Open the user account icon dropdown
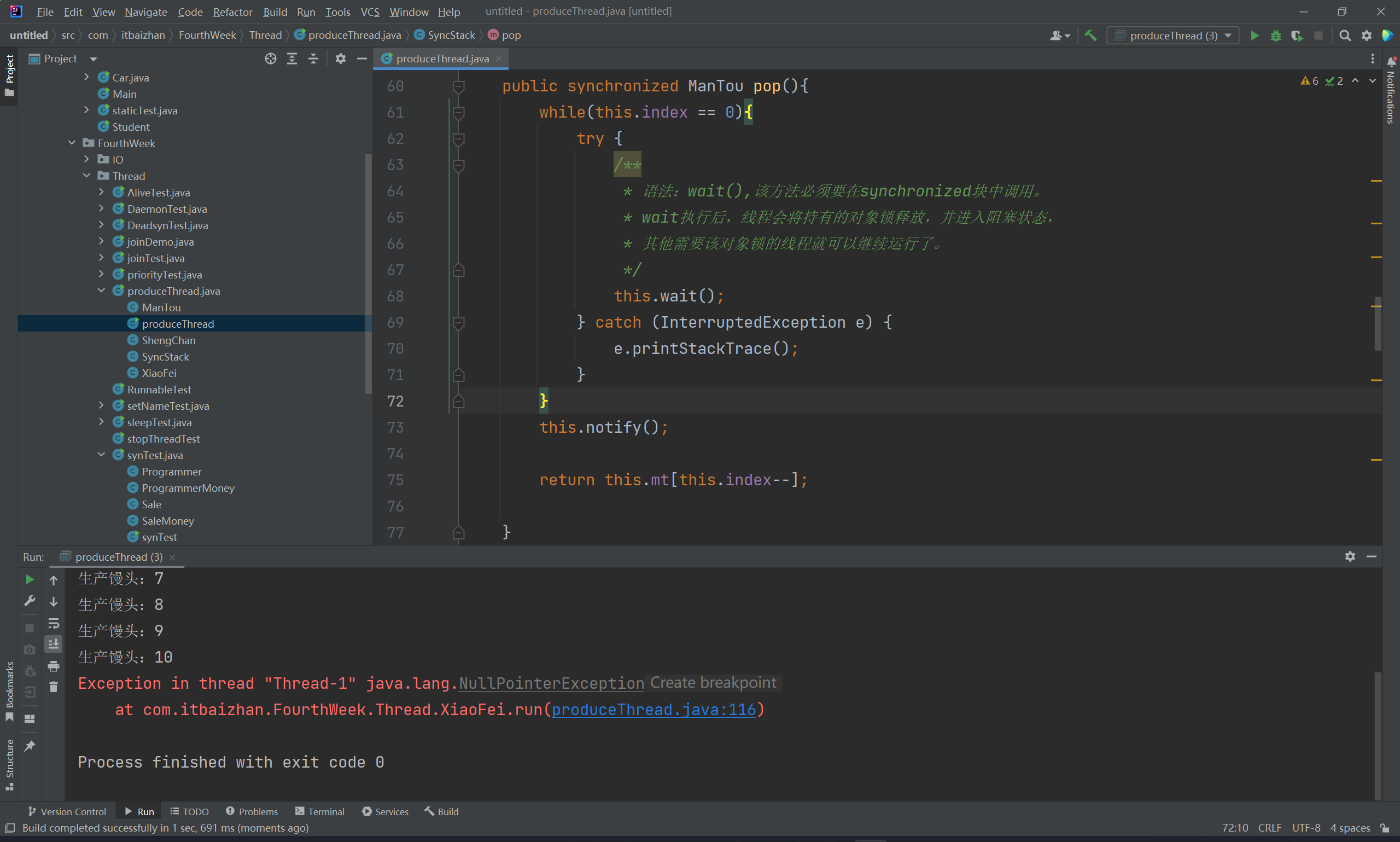This screenshot has height=842, width=1400. click(1059, 36)
